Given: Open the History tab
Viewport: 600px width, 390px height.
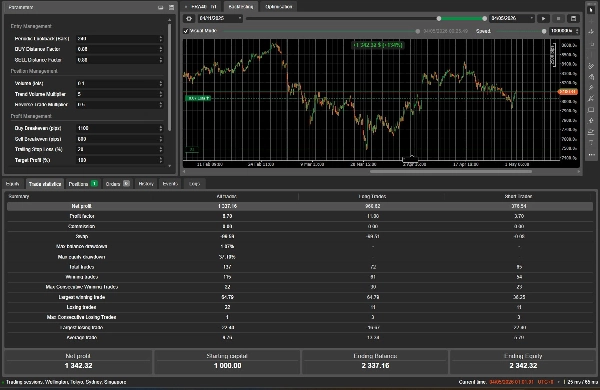Looking at the screenshot, I should pos(146,184).
